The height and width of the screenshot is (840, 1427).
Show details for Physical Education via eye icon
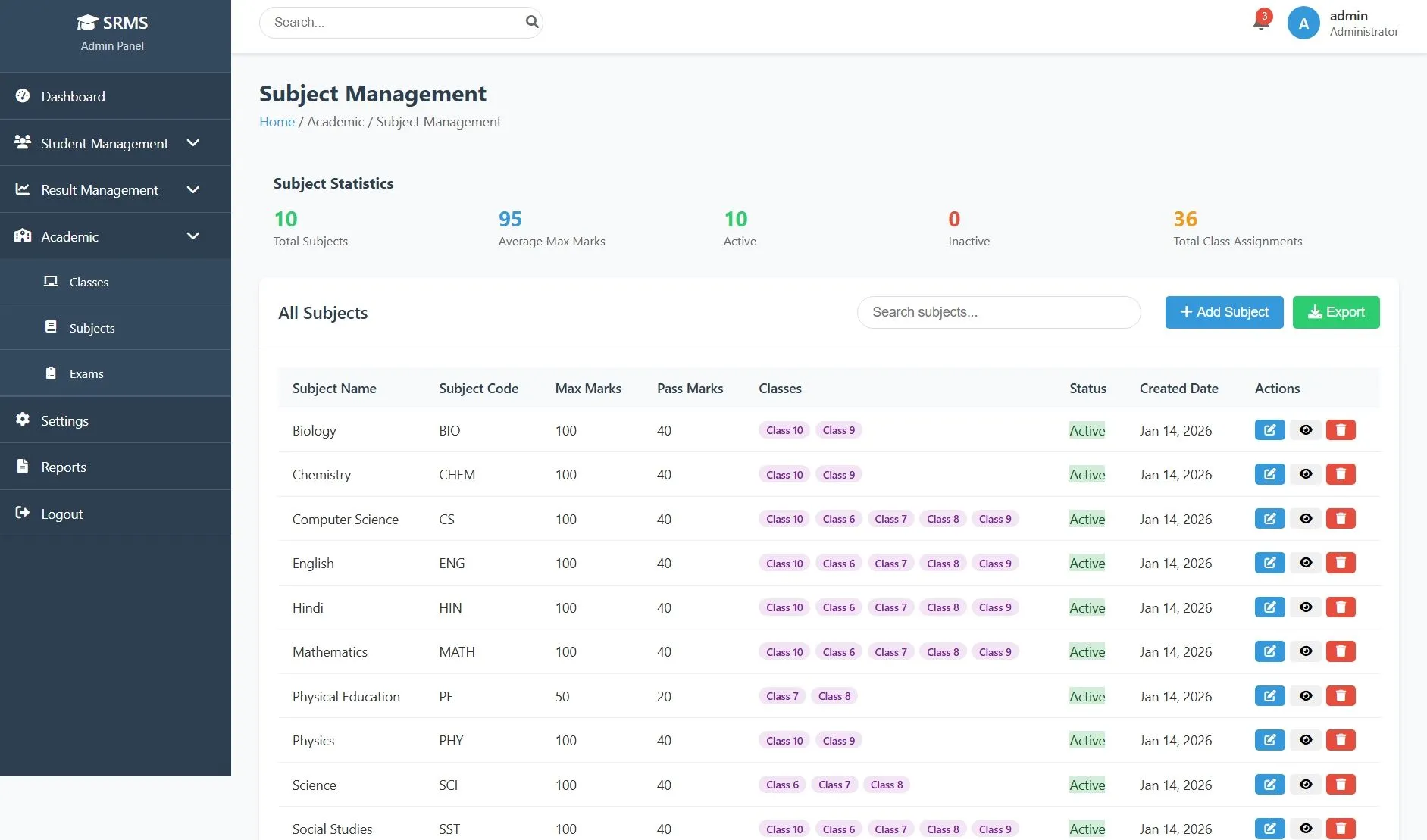[x=1305, y=695]
